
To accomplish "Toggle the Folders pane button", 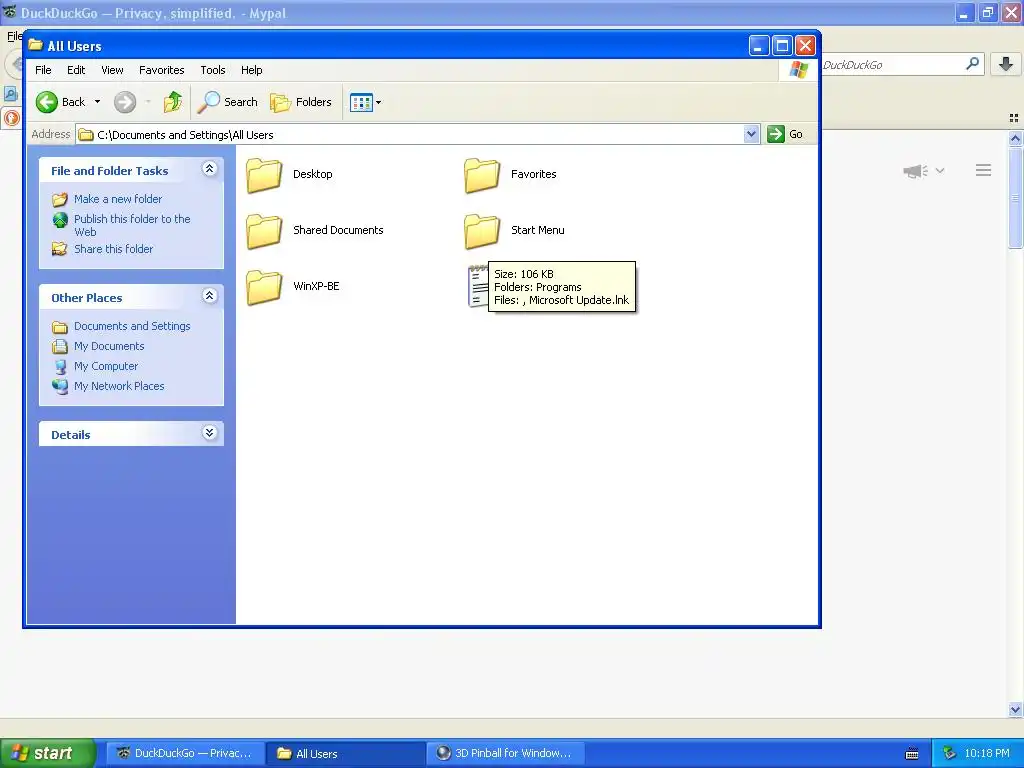I will 301,102.
